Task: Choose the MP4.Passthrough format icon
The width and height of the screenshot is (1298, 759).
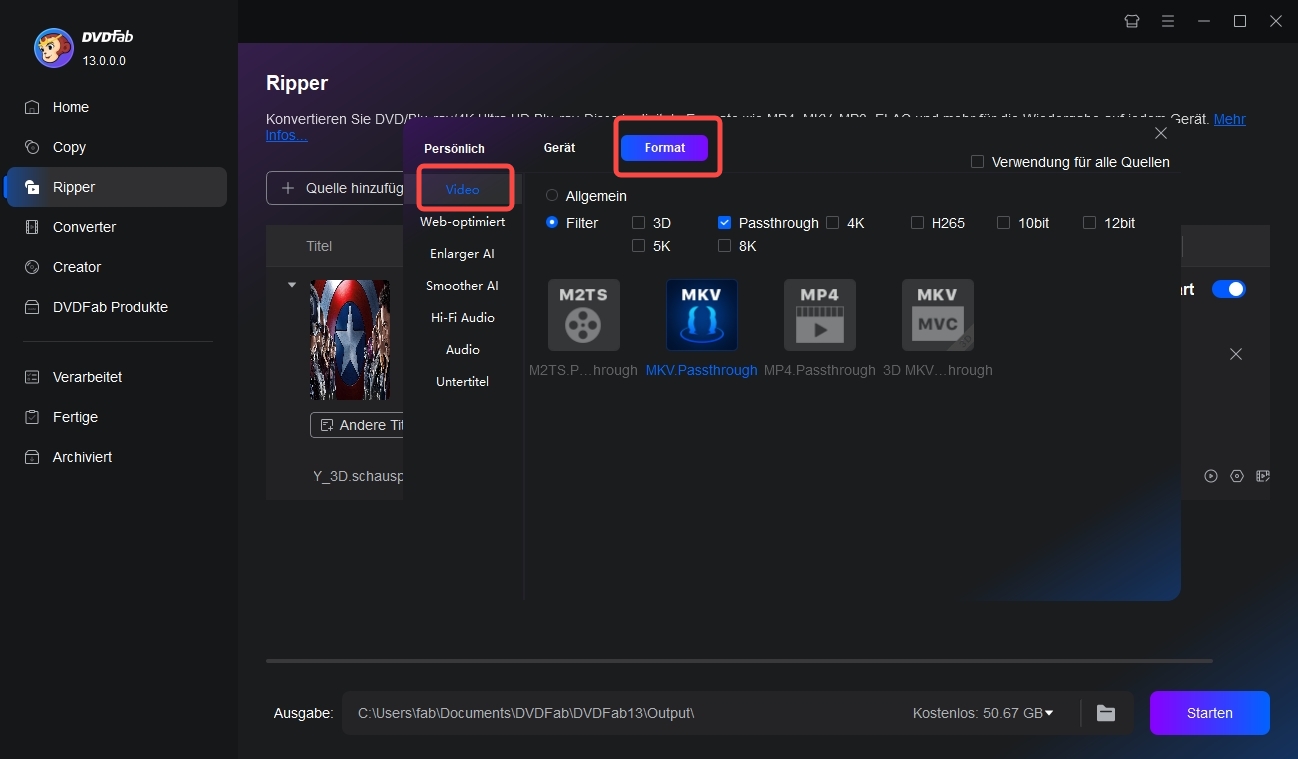Action: pos(819,315)
